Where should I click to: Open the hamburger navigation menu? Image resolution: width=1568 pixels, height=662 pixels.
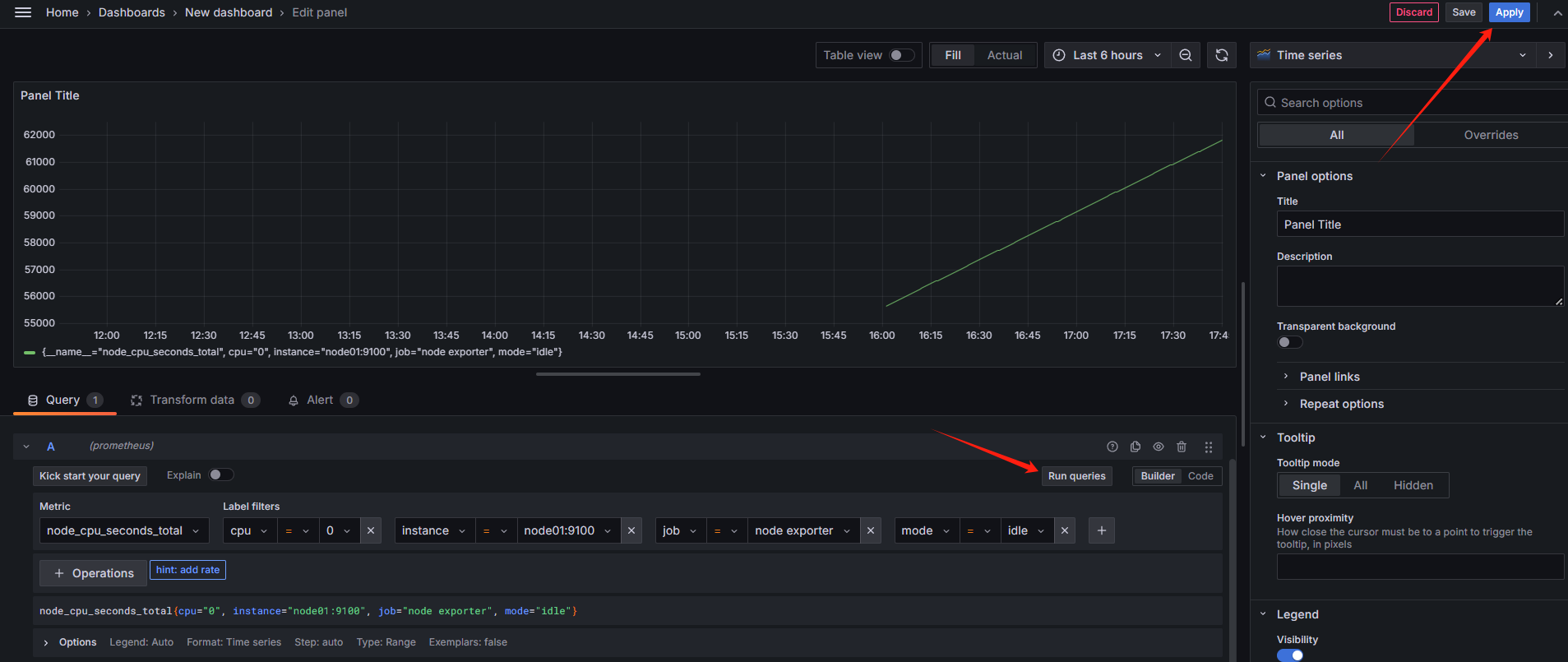(23, 12)
